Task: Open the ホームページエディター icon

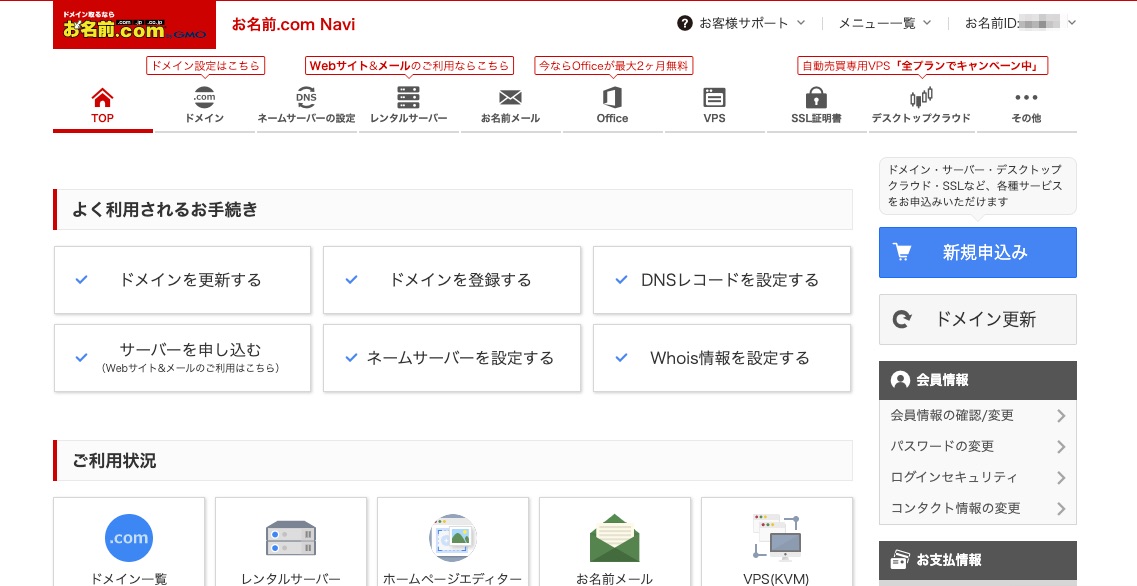Action: tap(452, 538)
